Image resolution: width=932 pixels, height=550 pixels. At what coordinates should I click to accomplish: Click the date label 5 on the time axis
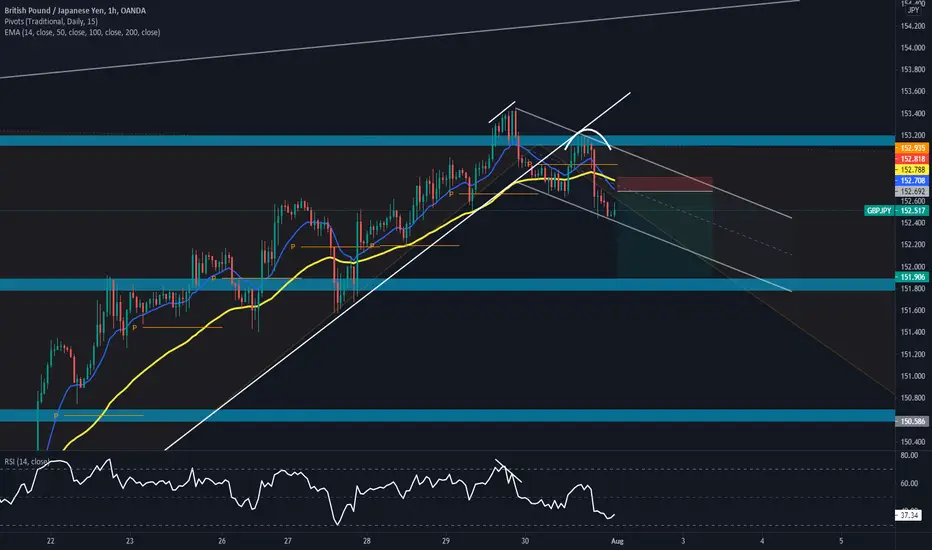tap(841, 541)
